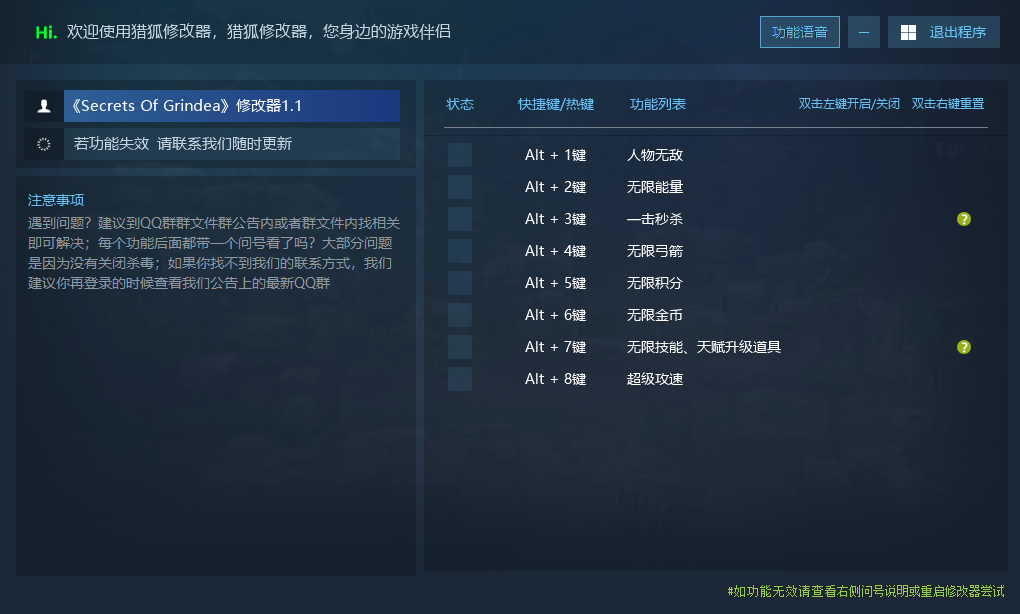
Task: Click the 功能列表 column header
Action: point(658,104)
